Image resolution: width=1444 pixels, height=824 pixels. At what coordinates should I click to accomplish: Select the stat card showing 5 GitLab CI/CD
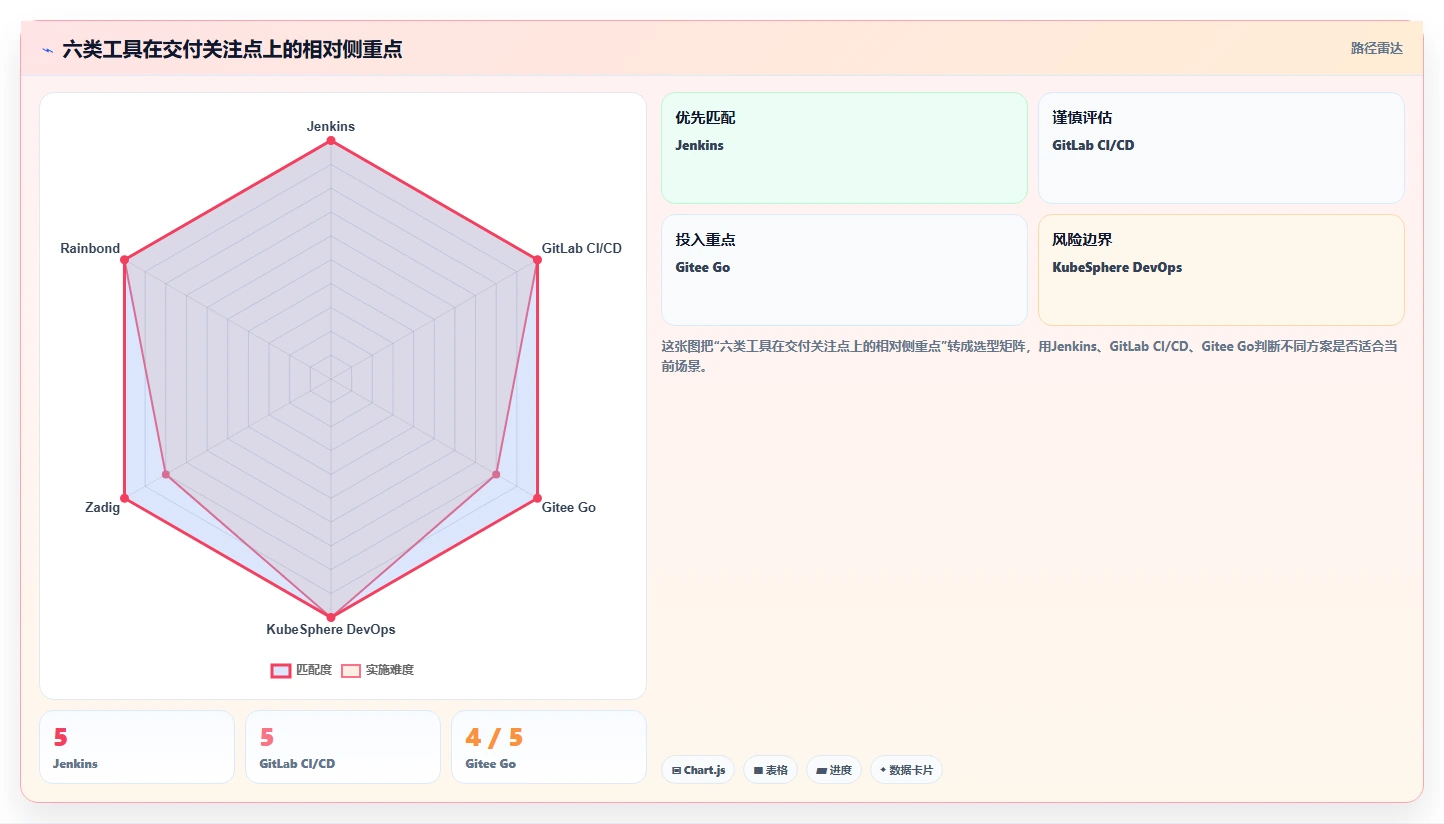[343, 747]
